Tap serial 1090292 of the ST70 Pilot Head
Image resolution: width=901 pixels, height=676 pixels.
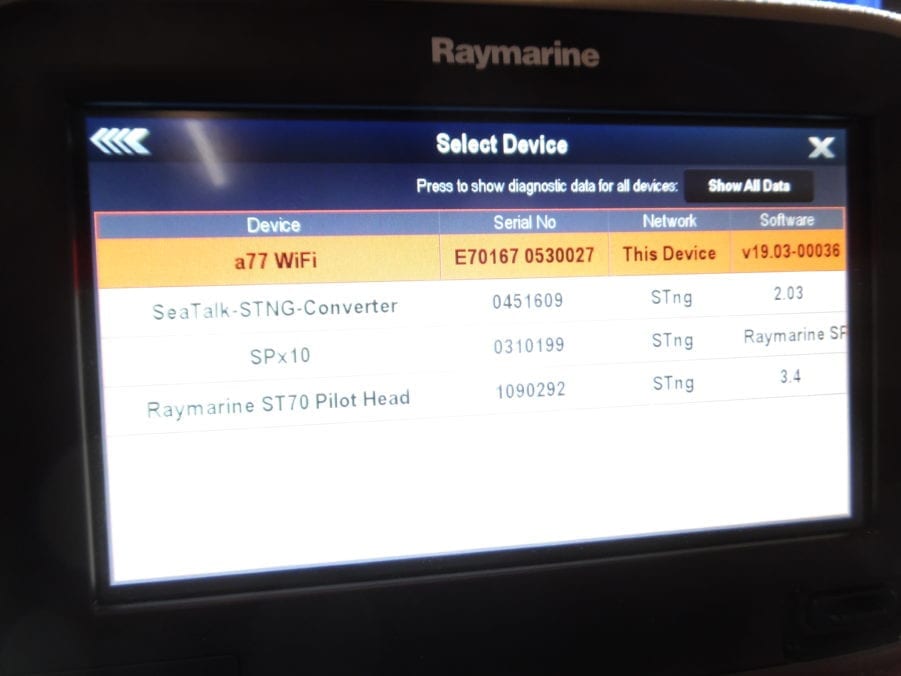click(531, 388)
